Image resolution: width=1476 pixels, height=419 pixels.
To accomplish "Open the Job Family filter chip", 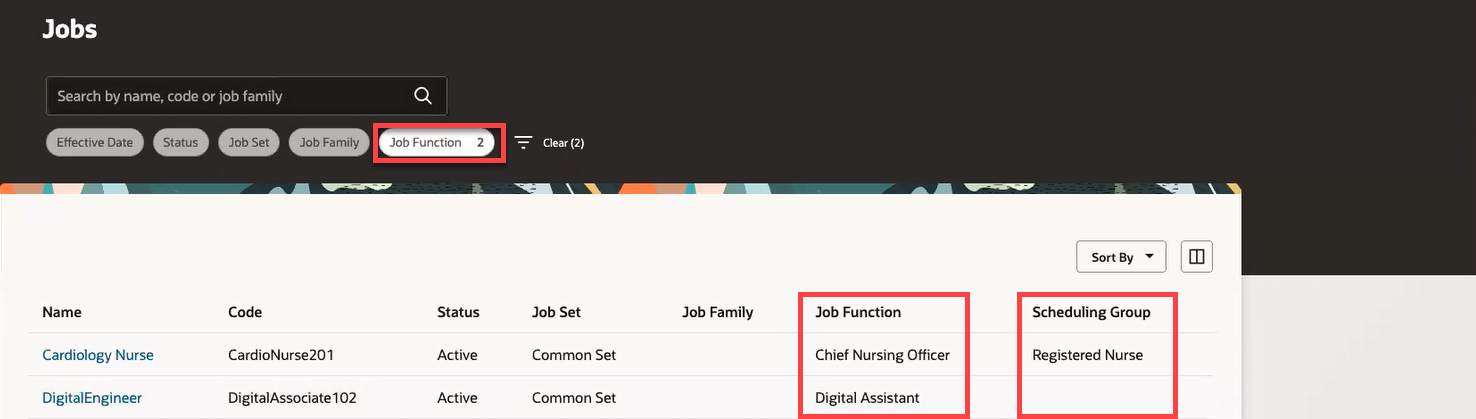I will 330,143.
